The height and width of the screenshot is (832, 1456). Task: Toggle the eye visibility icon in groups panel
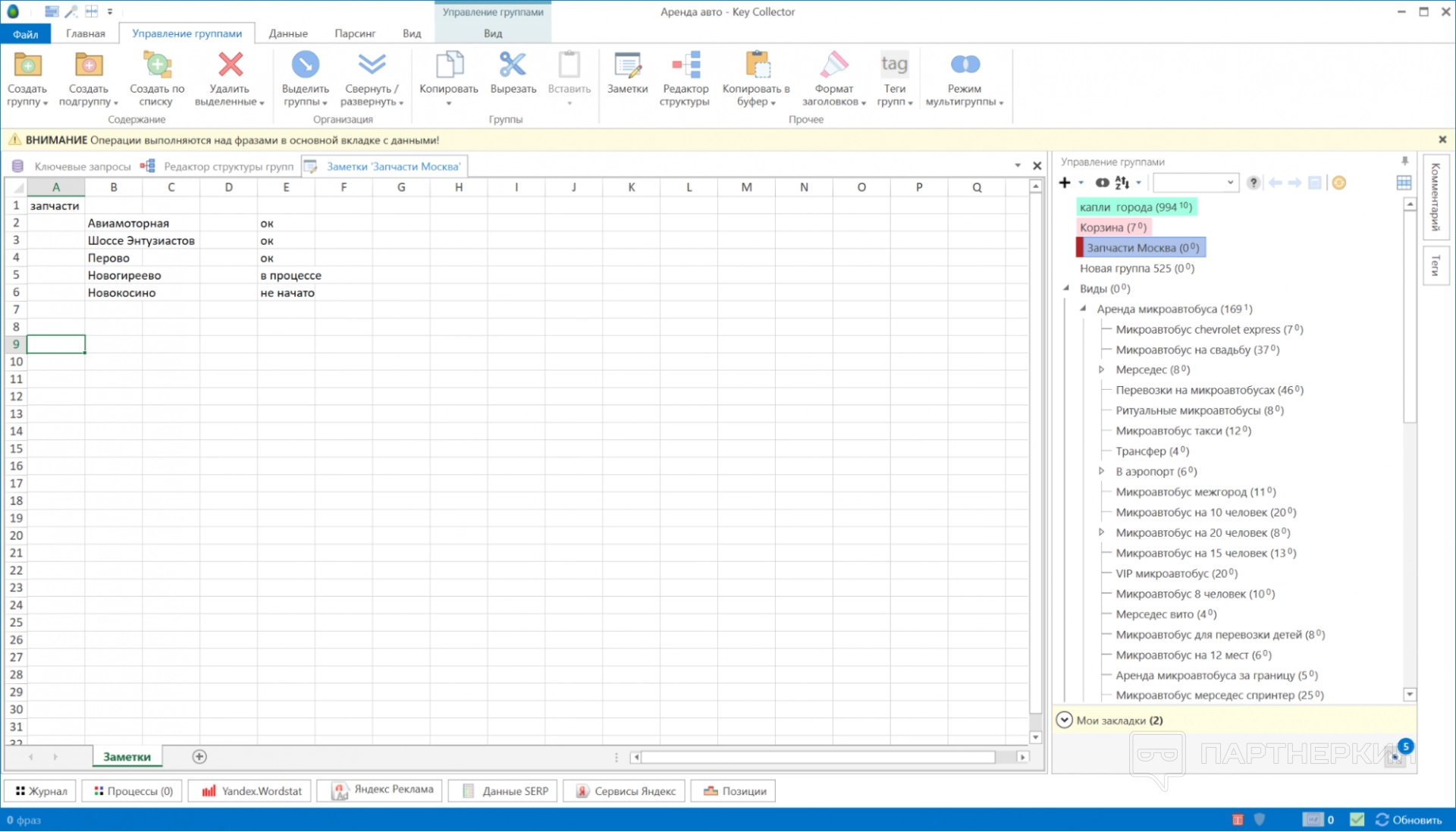coord(1102,183)
